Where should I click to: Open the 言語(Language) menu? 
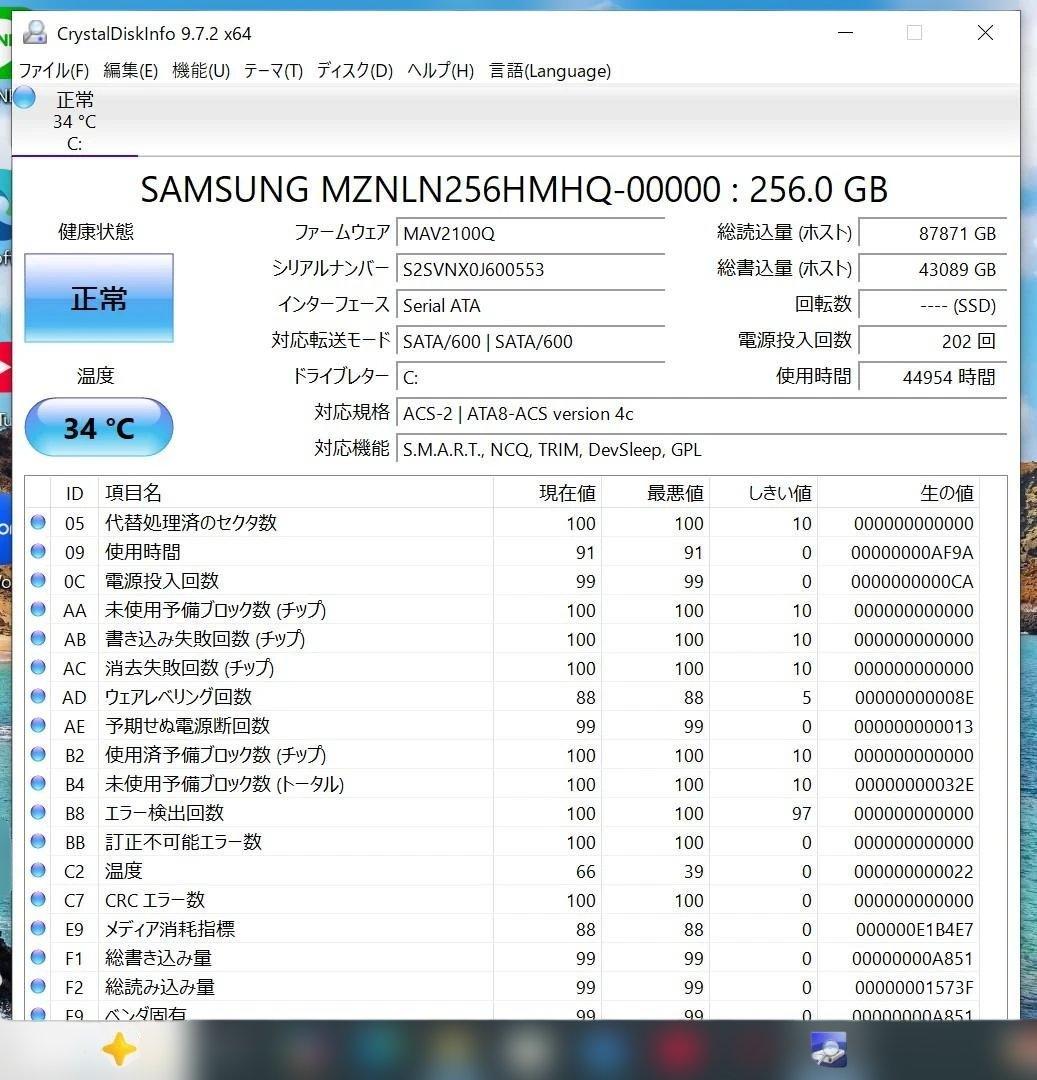click(548, 71)
